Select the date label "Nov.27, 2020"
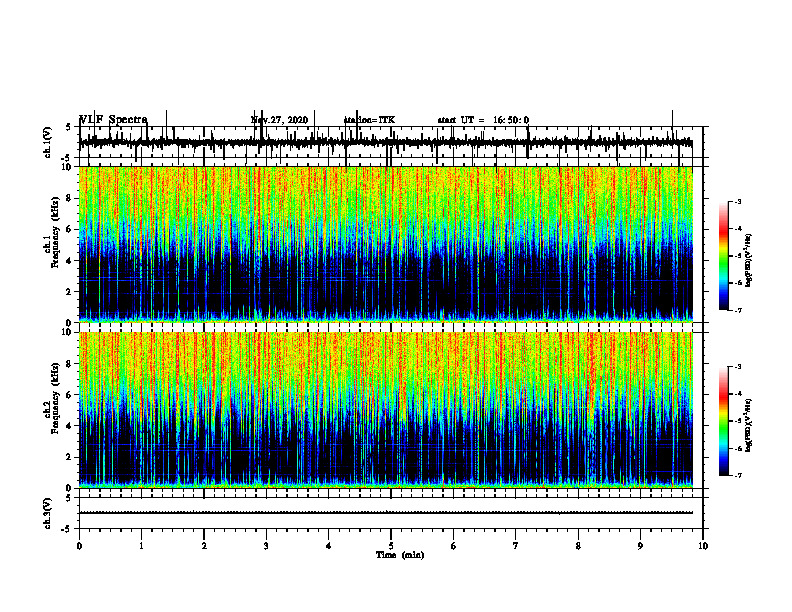The image size is (792, 612). (279, 120)
